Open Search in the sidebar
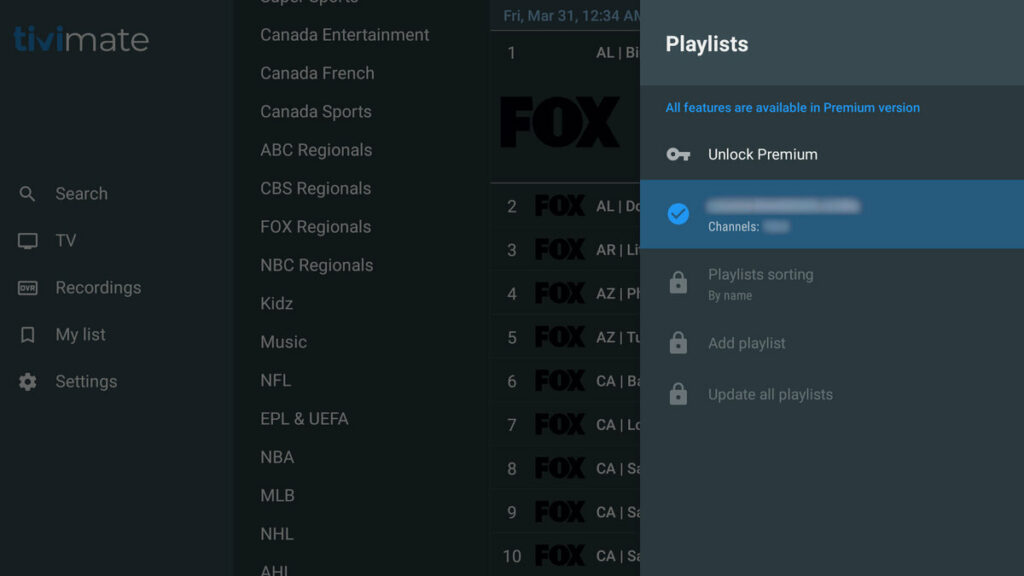 click(x=82, y=194)
